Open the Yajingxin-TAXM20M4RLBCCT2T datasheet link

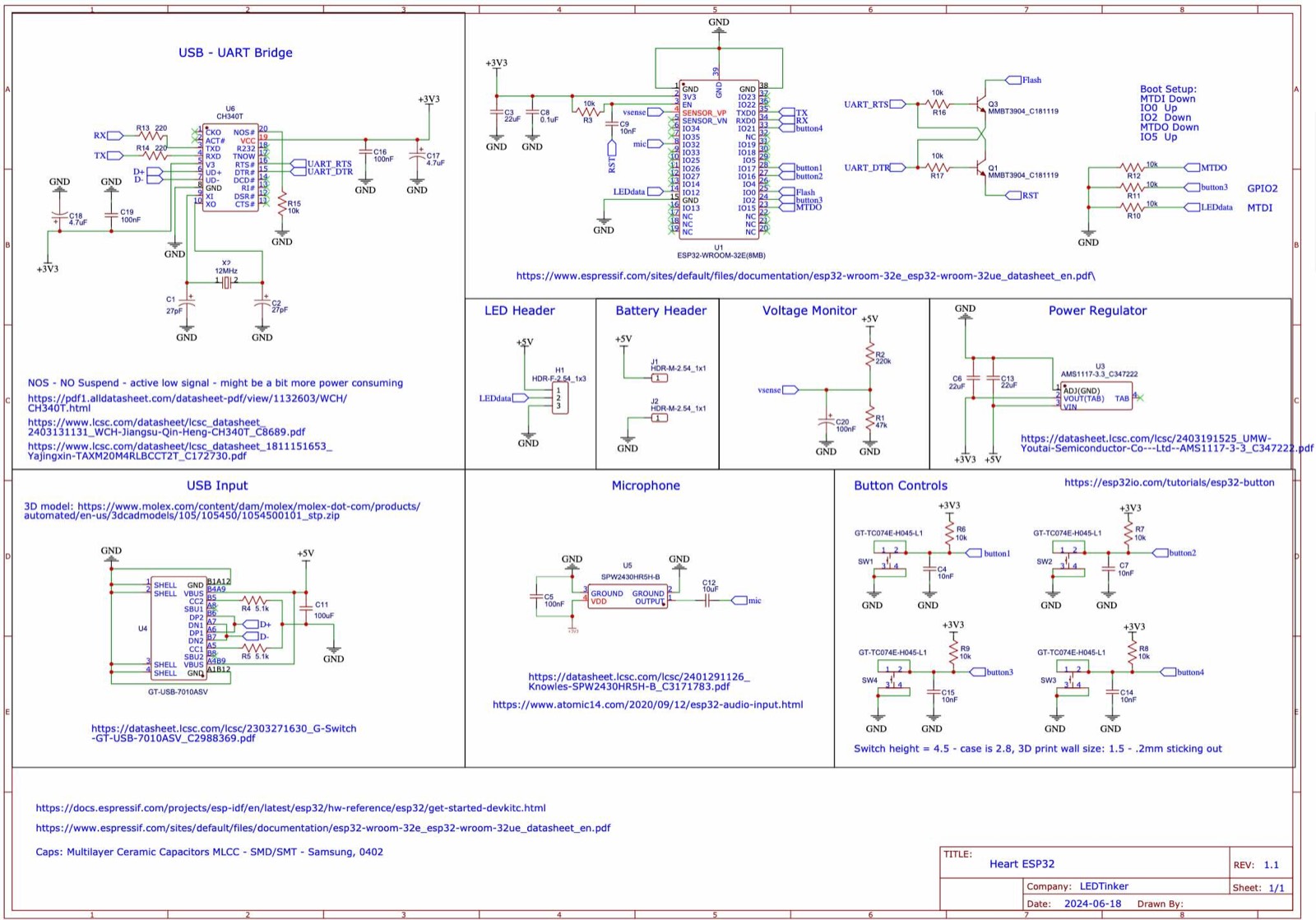click(x=179, y=451)
